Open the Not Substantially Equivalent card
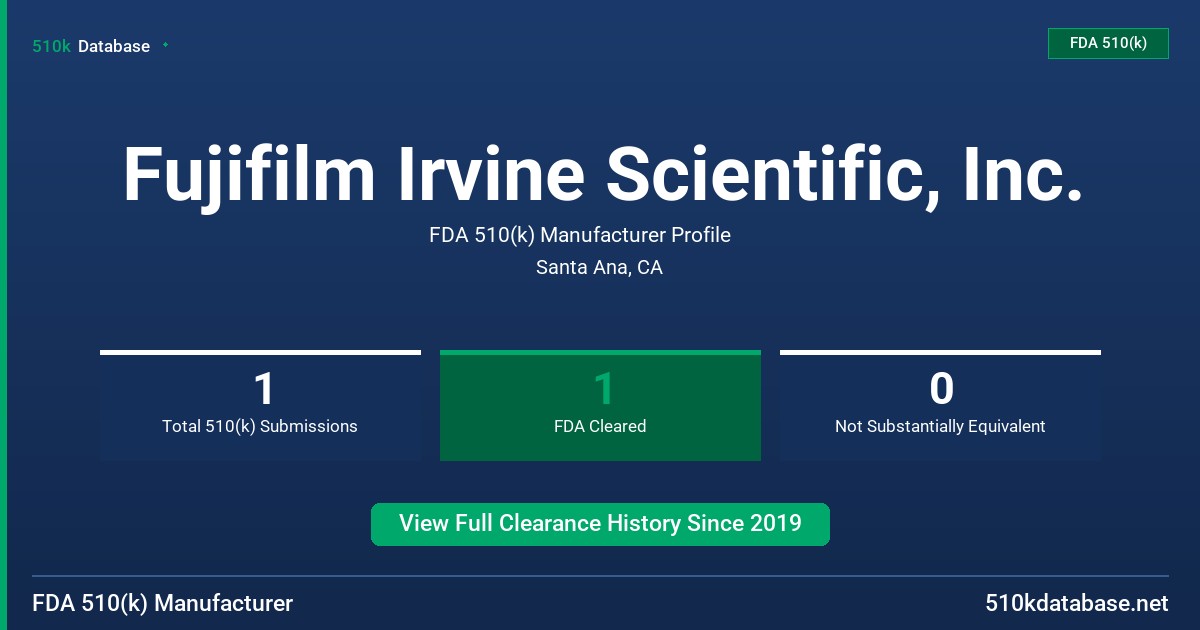 tap(940, 405)
